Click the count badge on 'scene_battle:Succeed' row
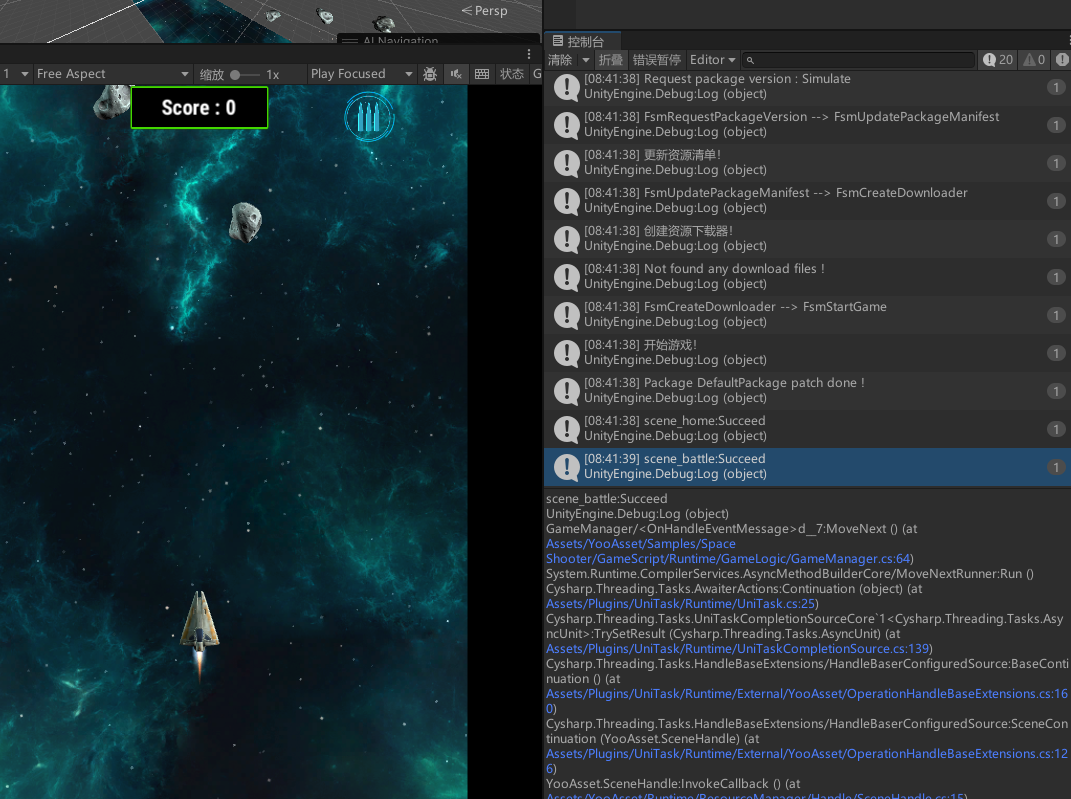1071x799 pixels. [1056, 467]
